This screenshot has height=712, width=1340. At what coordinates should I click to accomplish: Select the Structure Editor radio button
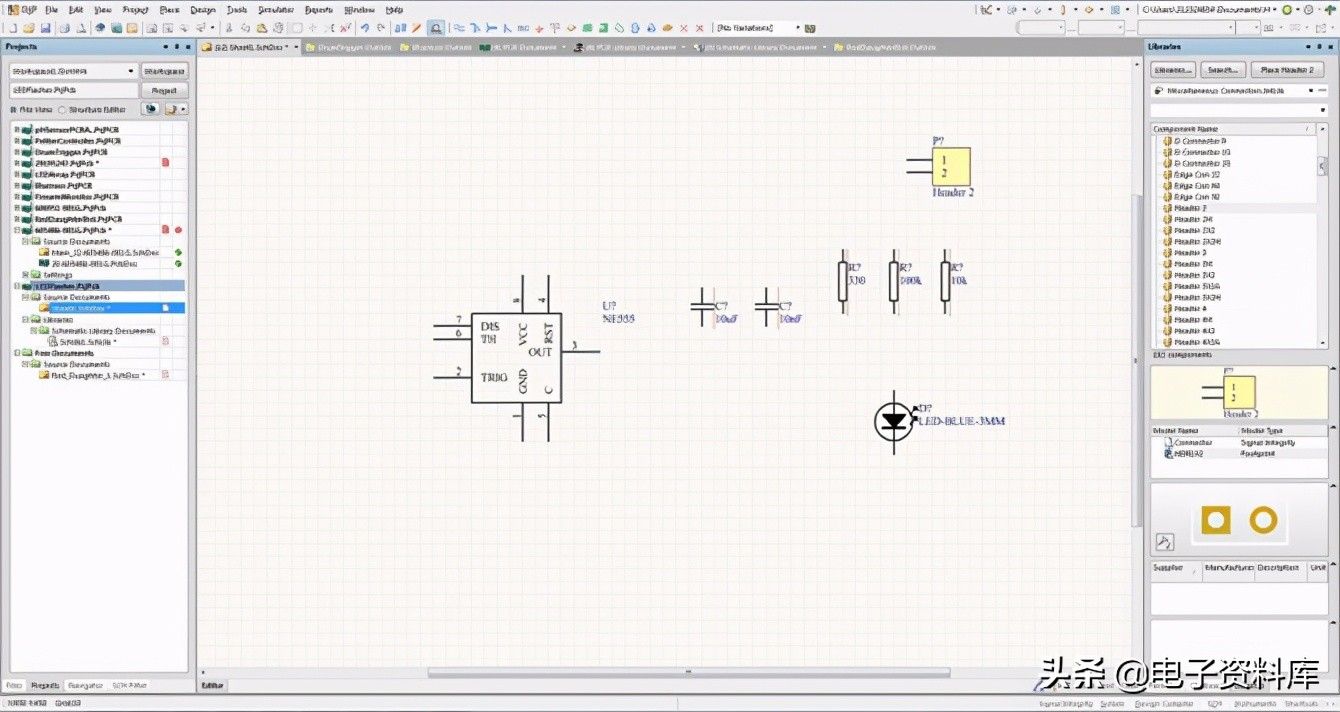(x=63, y=109)
